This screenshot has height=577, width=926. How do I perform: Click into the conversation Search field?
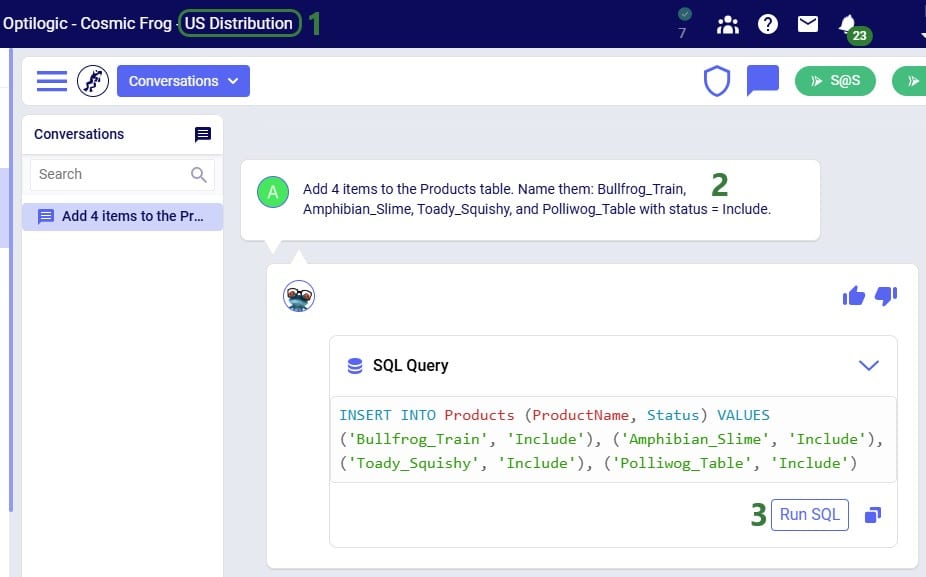tap(122, 174)
